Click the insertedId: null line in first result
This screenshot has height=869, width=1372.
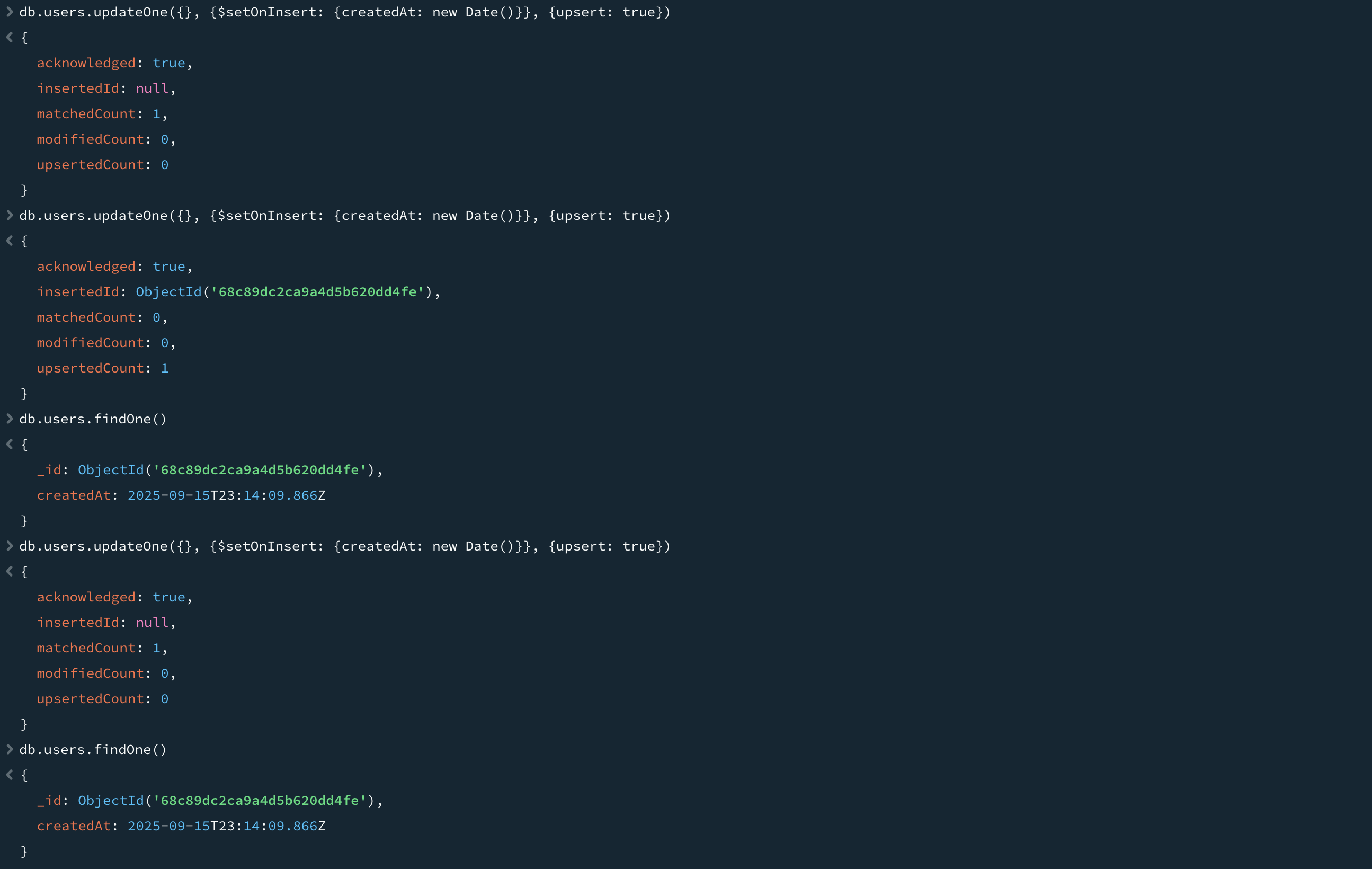[106, 88]
